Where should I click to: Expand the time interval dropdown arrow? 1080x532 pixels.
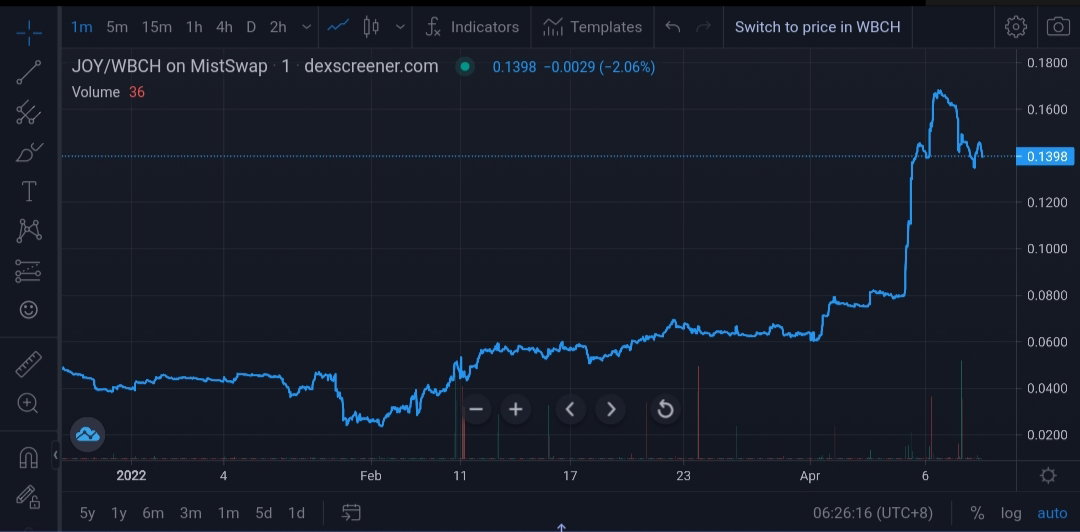(x=306, y=28)
